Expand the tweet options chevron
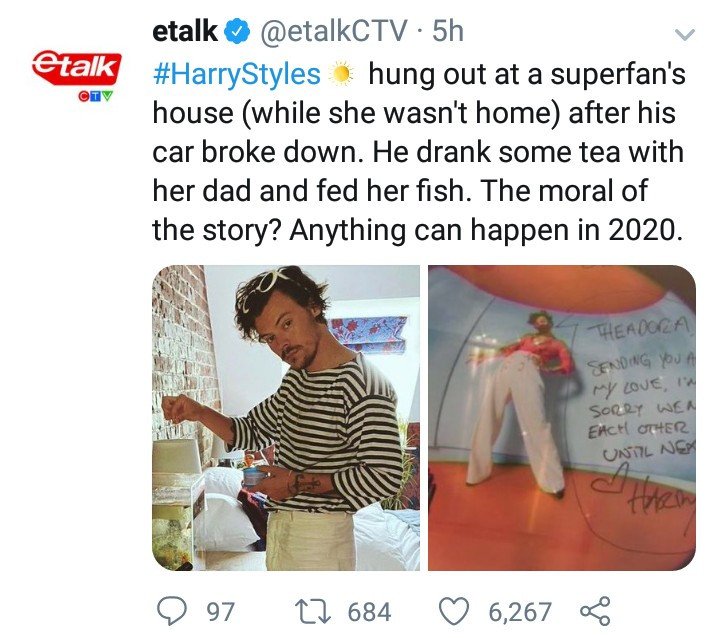 [685, 35]
